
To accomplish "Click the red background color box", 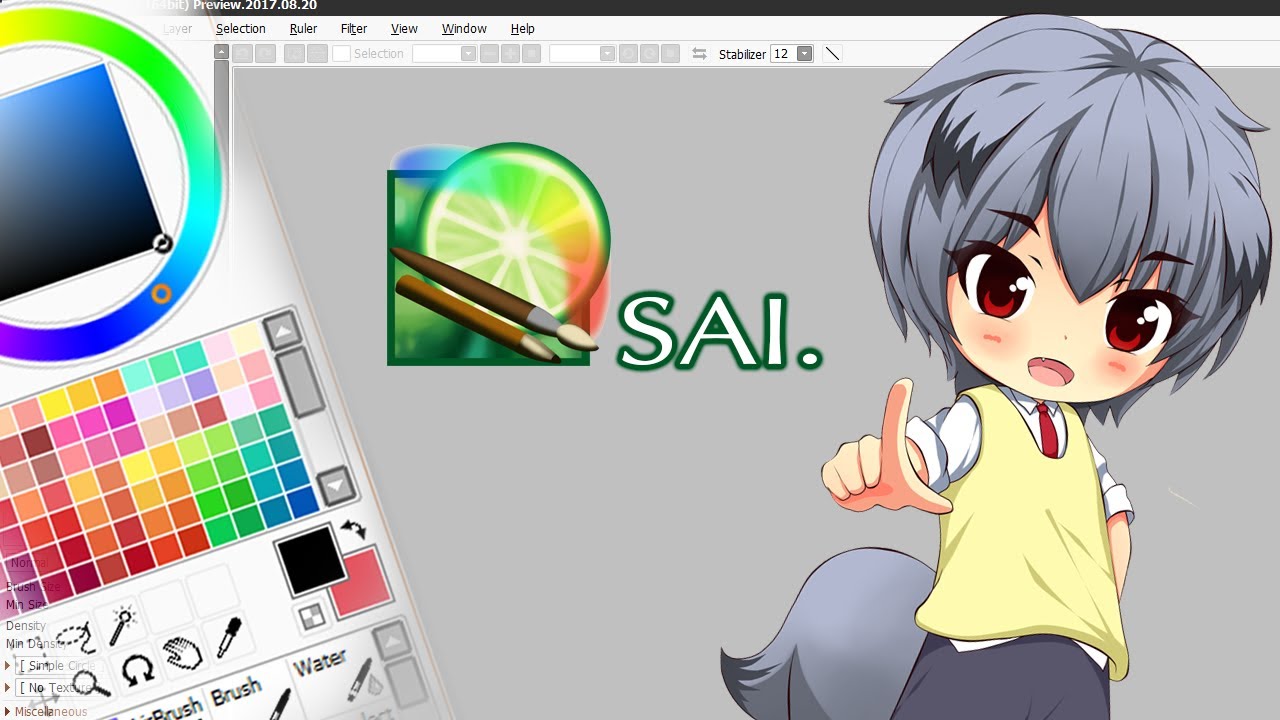I will [362, 582].
